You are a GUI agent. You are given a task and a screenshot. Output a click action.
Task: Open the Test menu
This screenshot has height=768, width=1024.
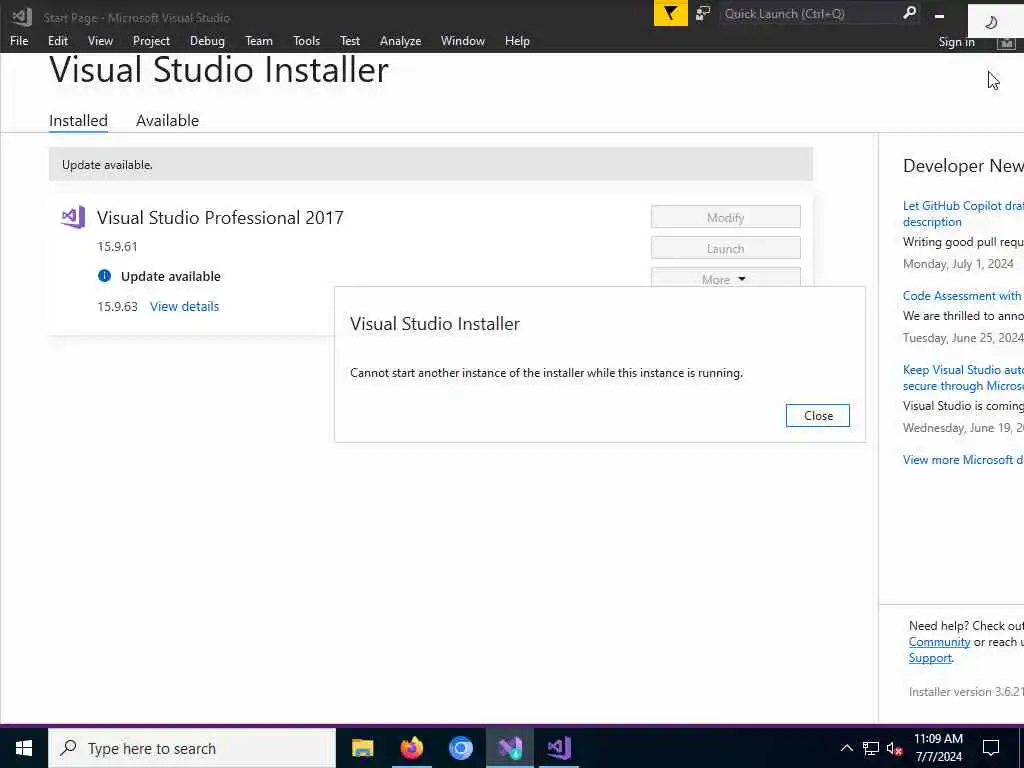coord(349,40)
